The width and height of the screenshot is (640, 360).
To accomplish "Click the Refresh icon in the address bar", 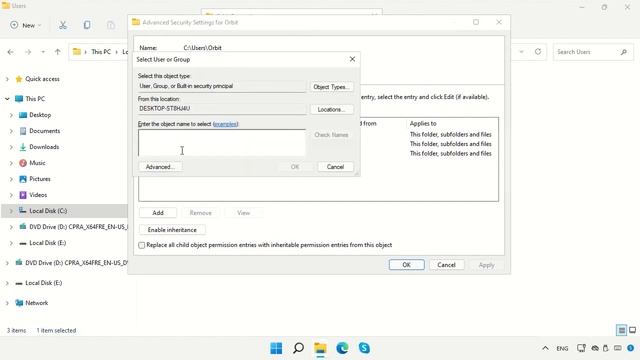I will 538,51.
